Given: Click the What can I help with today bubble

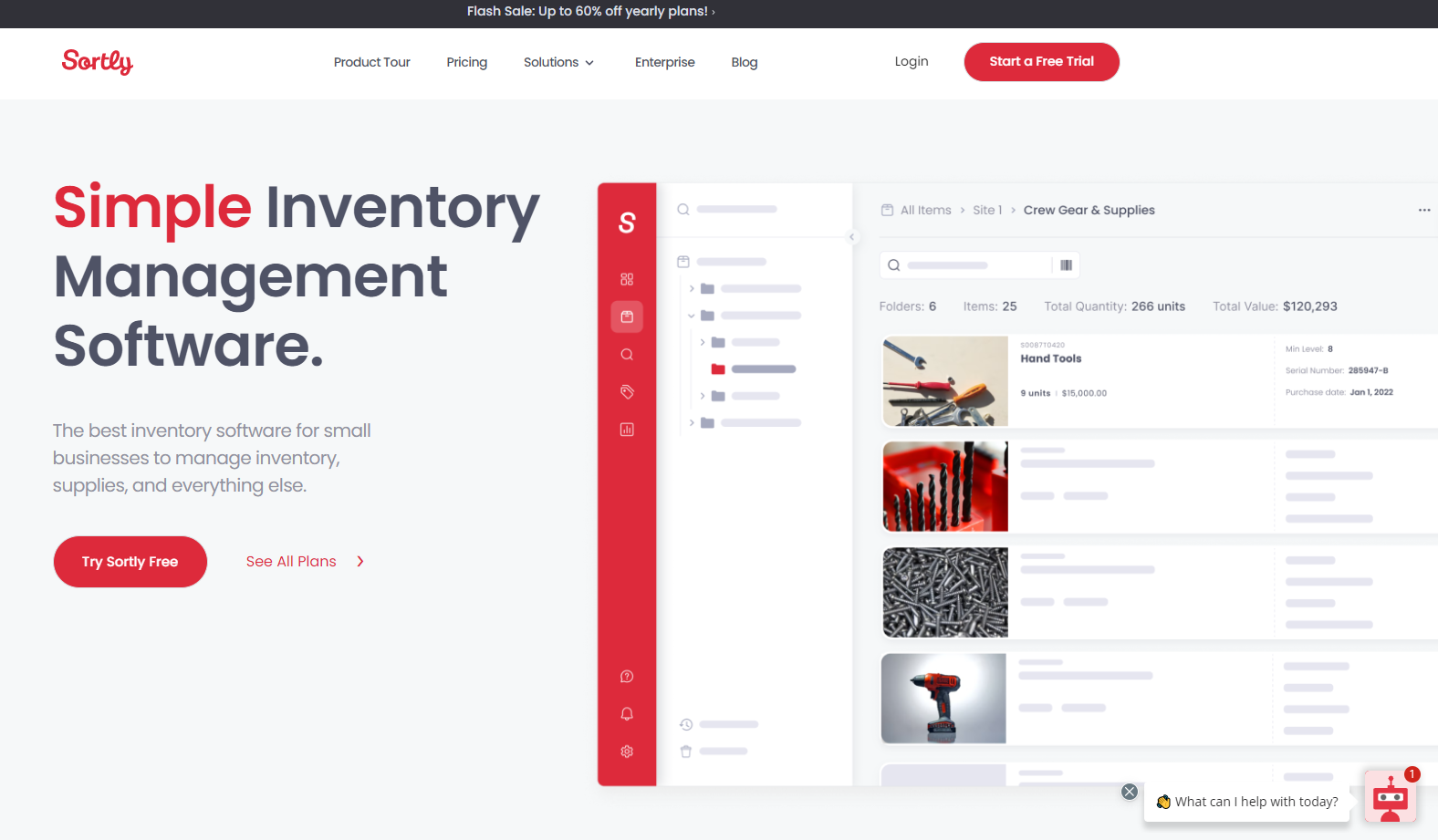Looking at the screenshot, I should (1246, 802).
